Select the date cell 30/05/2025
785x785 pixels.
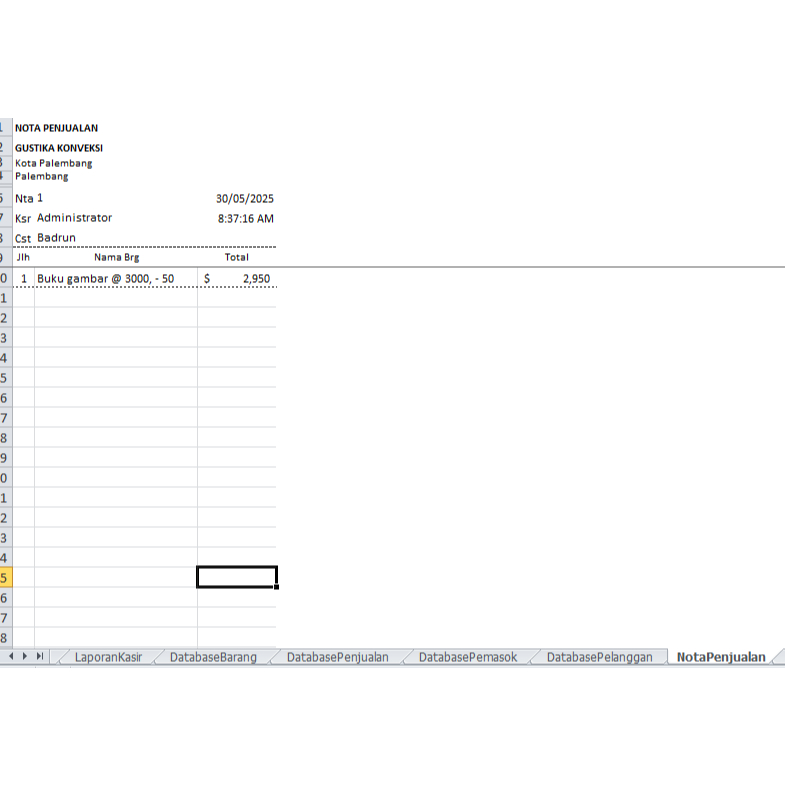tap(244, 198)
